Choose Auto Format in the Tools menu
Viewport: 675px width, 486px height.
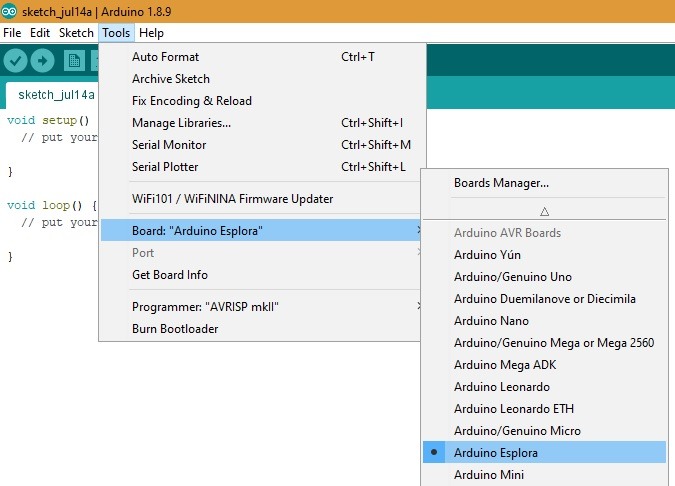tap(260, 57)
